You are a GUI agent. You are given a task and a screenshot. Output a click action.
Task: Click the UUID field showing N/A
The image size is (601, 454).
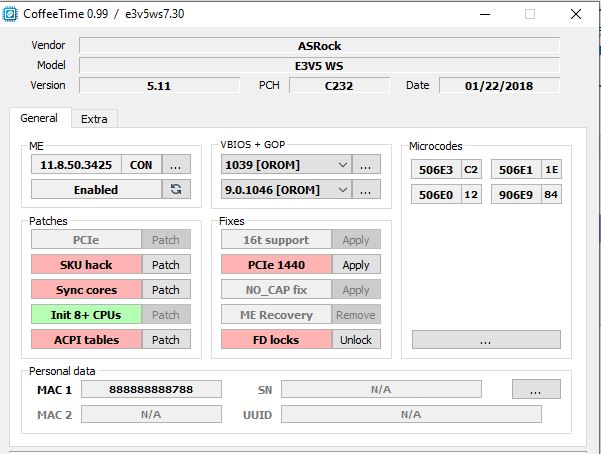pyautogui.click(x=411, y=414)
